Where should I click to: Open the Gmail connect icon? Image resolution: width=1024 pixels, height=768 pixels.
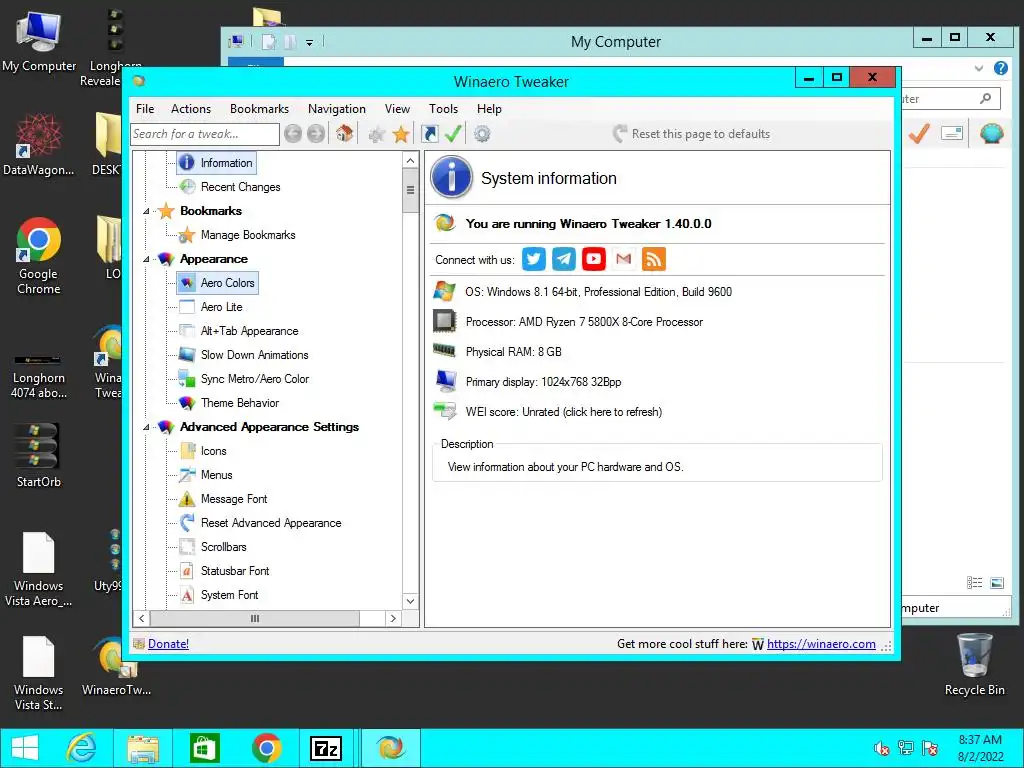click(624, 259)
